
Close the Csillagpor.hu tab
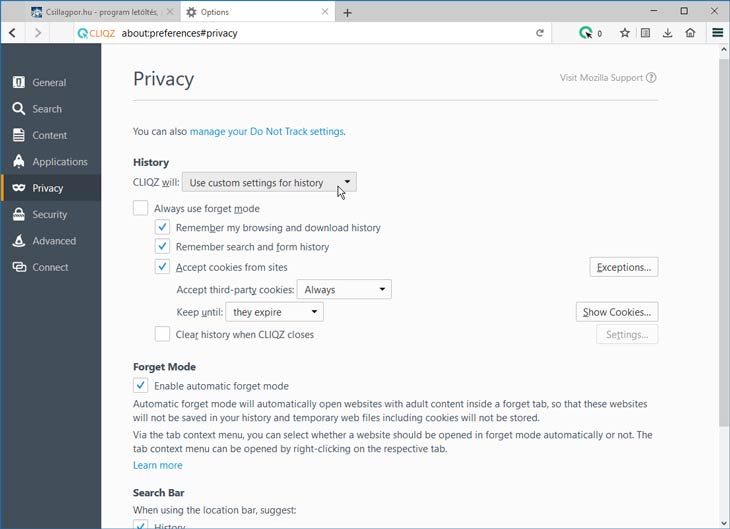click(x=170, y=12)
